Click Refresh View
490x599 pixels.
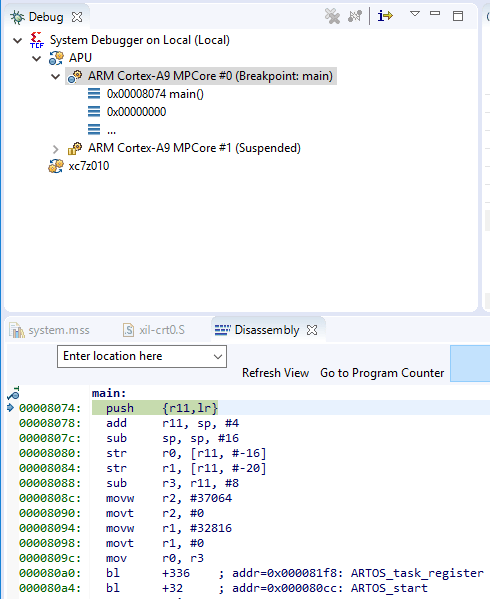(275, 373)
